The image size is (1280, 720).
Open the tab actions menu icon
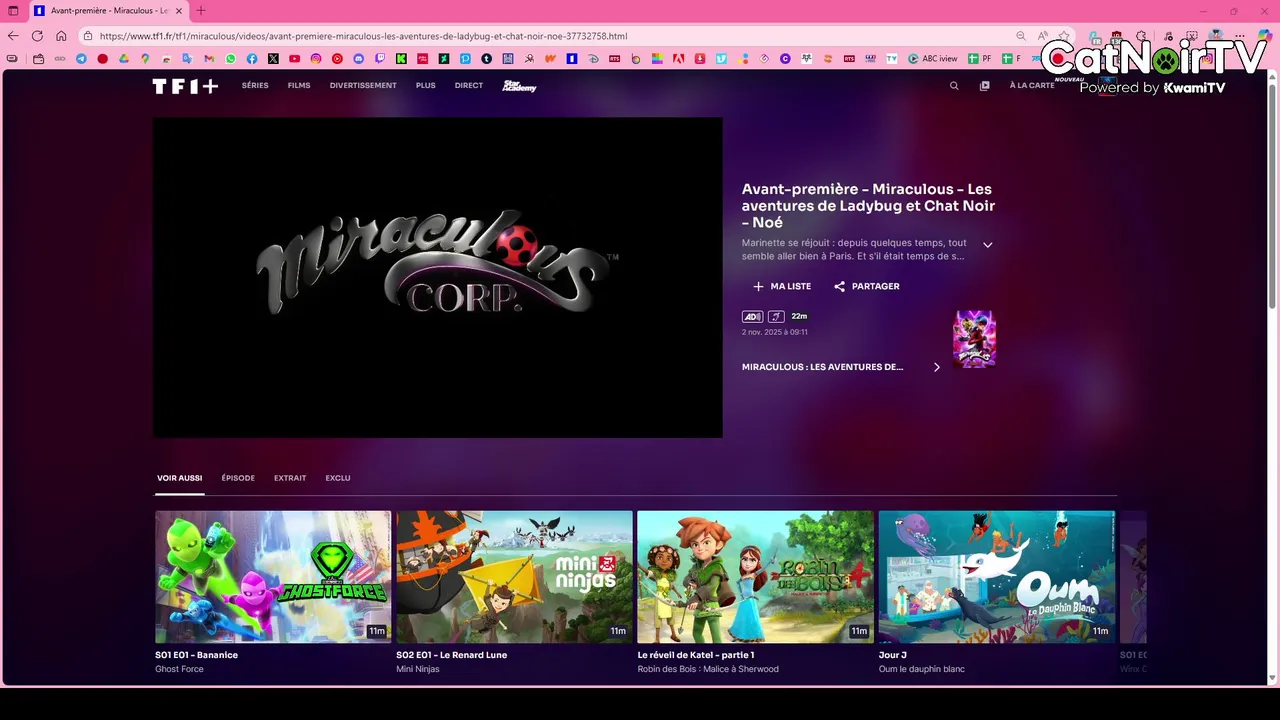tap(13, 11)
